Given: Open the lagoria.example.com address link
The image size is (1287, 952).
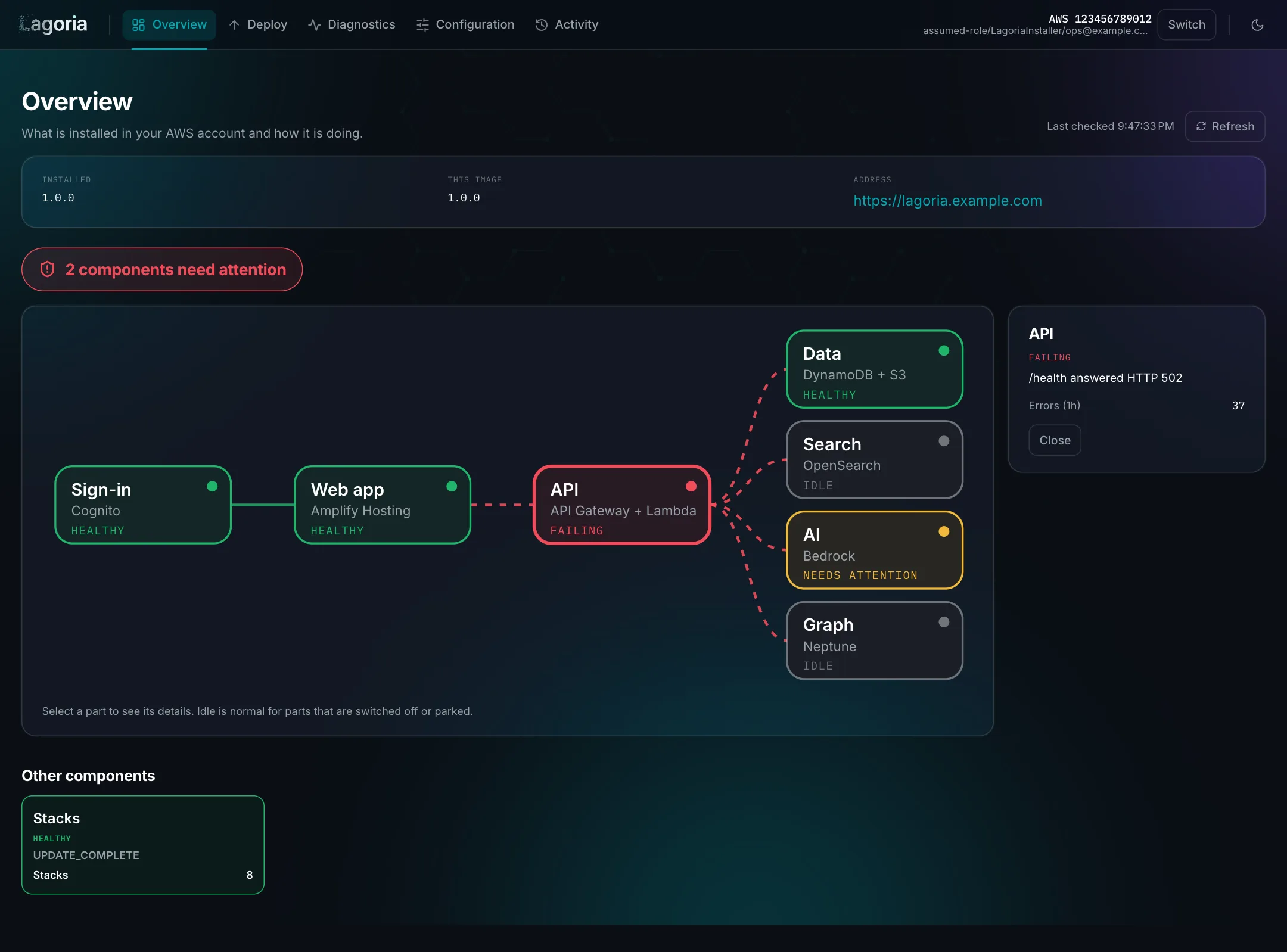Looking at the screenshot, I should tap(947, 201).
